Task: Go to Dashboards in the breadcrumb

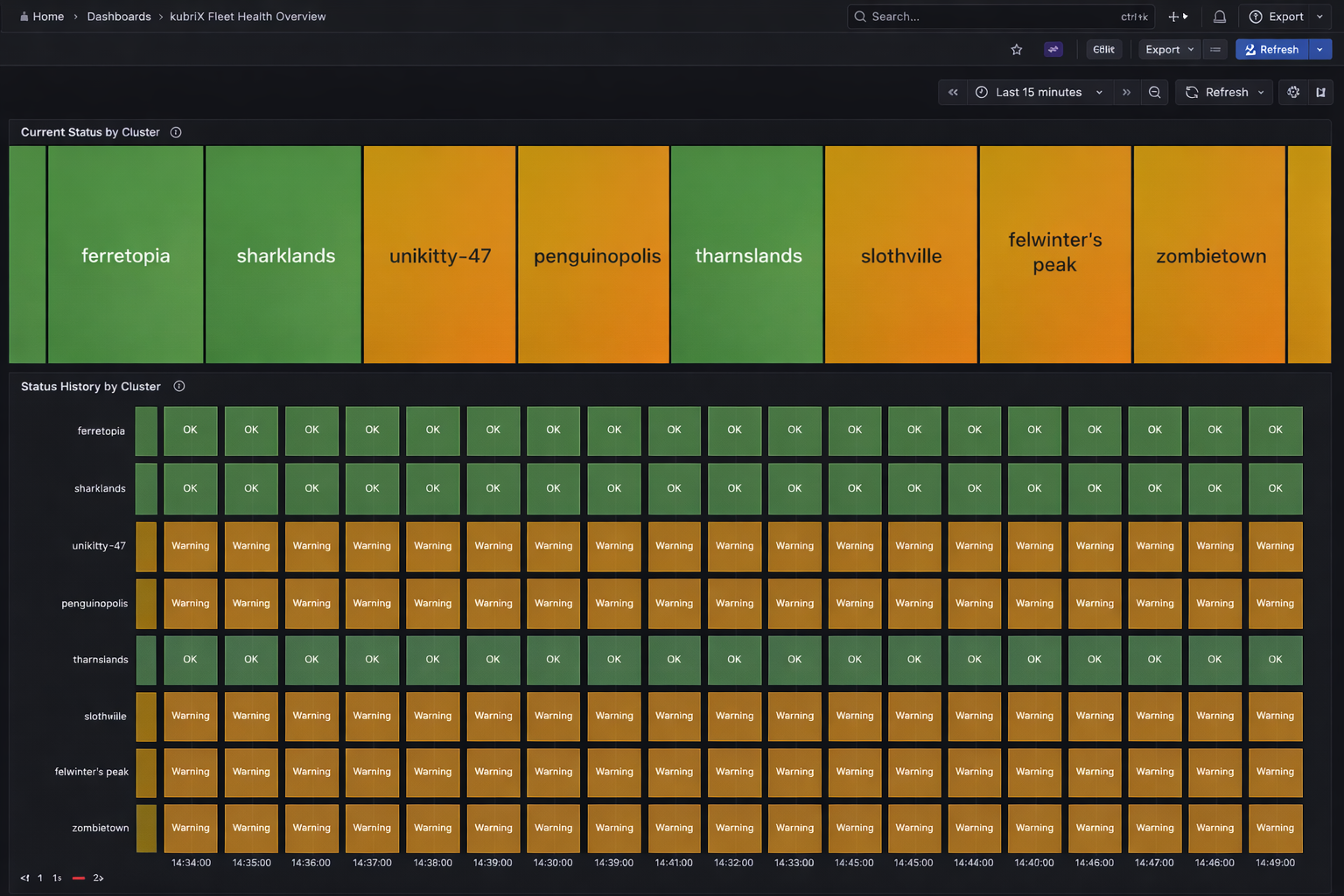Action: click(119, 16)
